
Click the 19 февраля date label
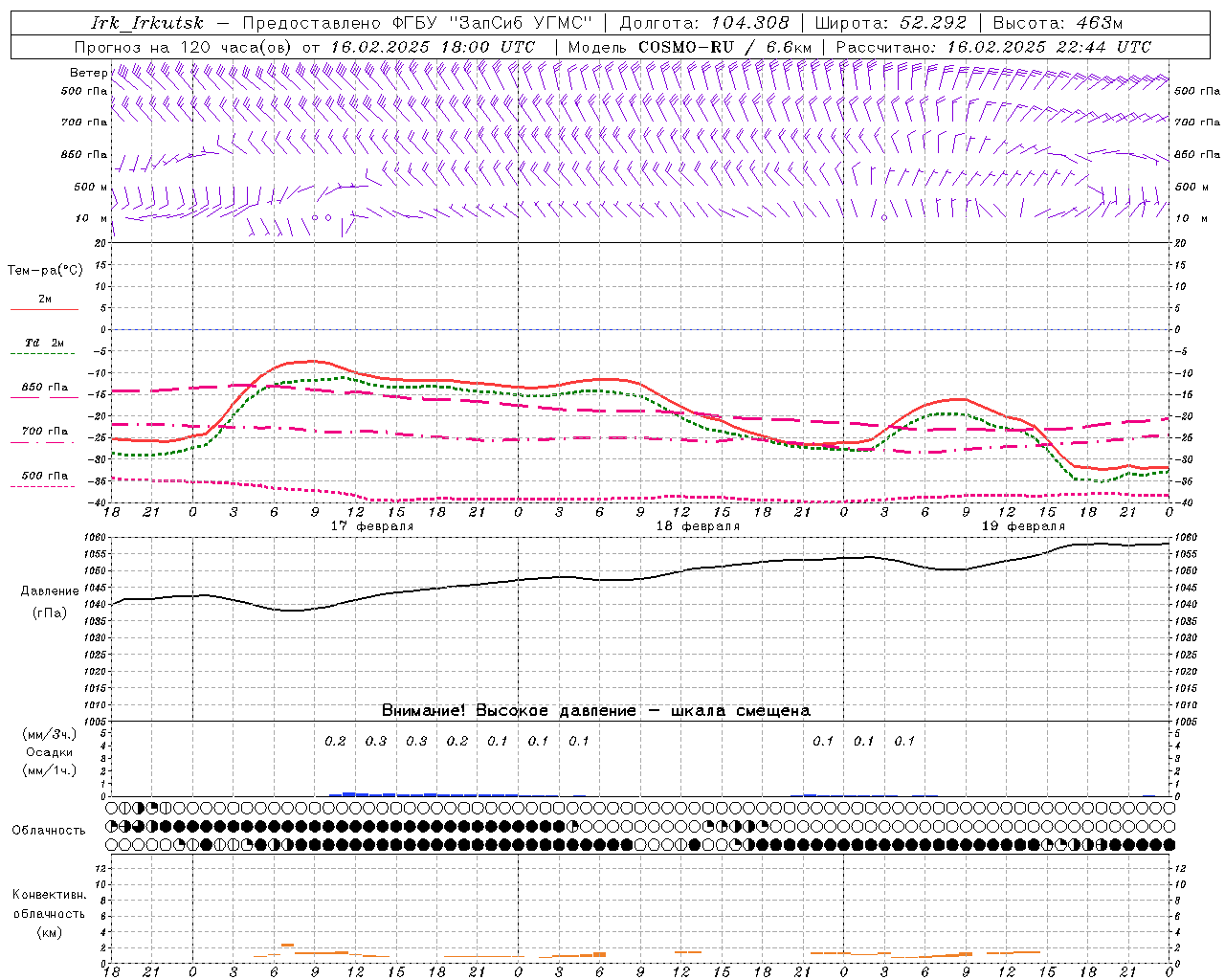pyautogui.click(x=1023, y=526)
